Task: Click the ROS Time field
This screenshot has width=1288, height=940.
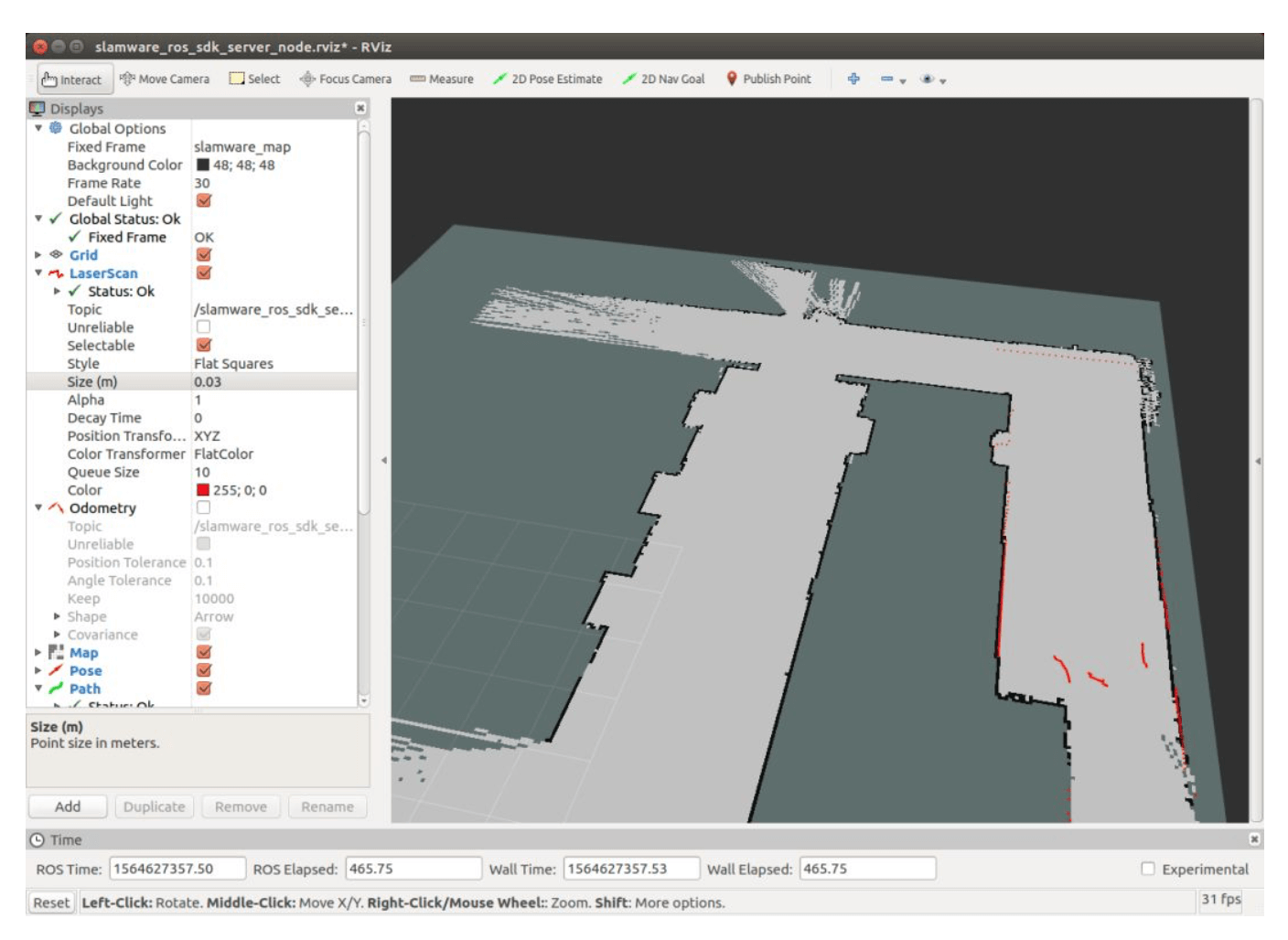Action: coord(177,869)
